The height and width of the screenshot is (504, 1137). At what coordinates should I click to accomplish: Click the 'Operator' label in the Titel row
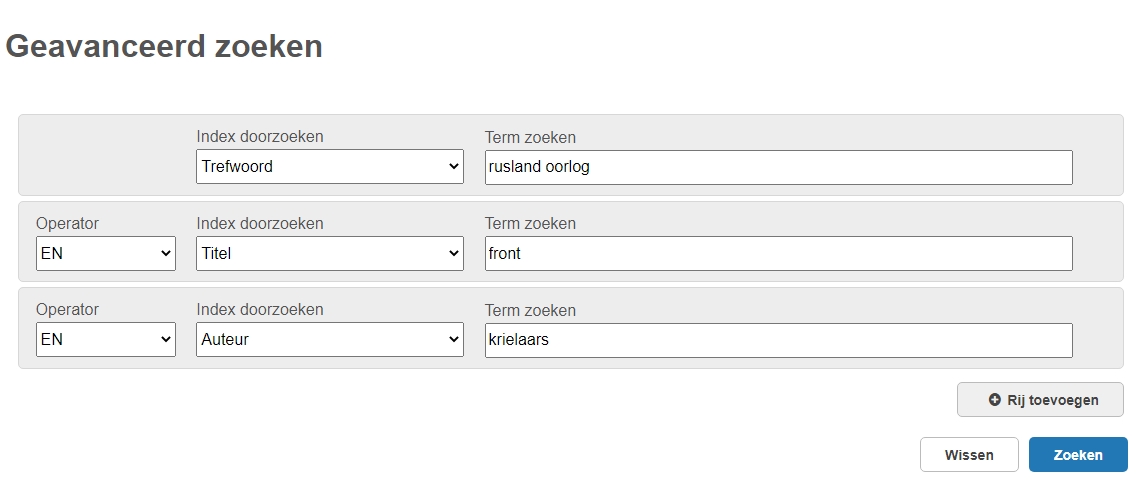pos(67,223)
